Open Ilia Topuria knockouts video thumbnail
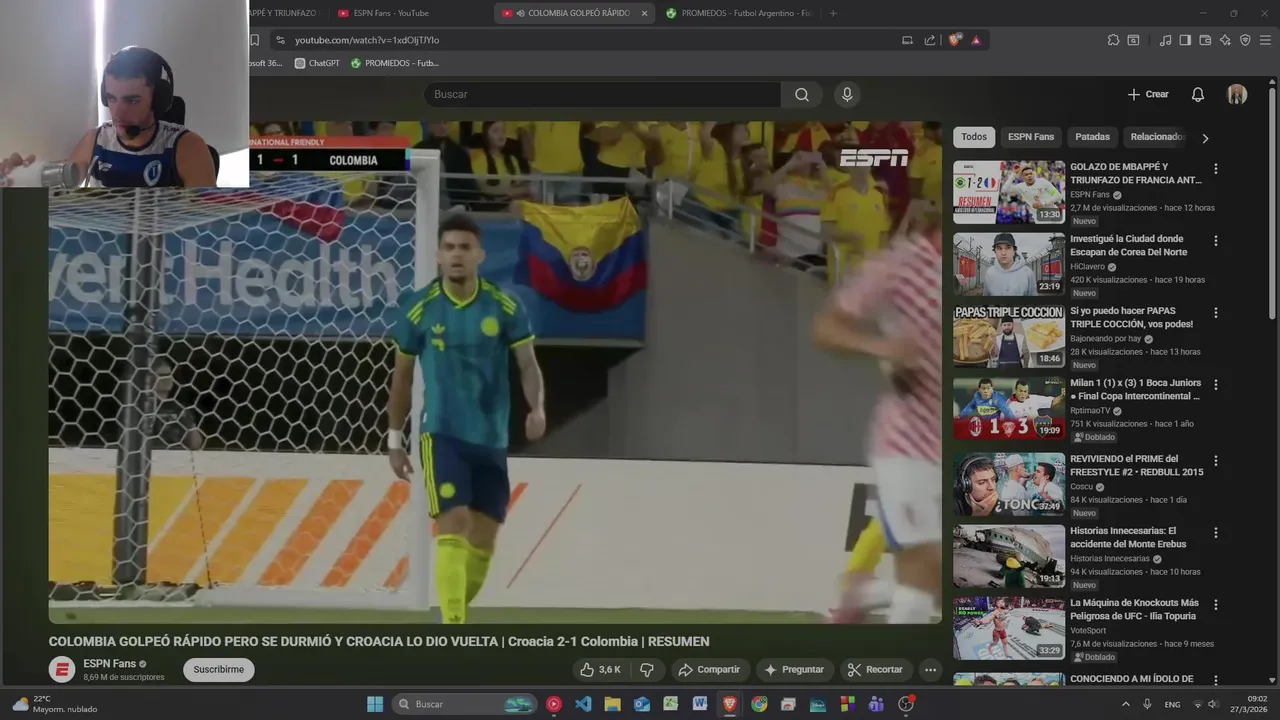Viewport: 1280px width, 720px height. [1009, 628]
